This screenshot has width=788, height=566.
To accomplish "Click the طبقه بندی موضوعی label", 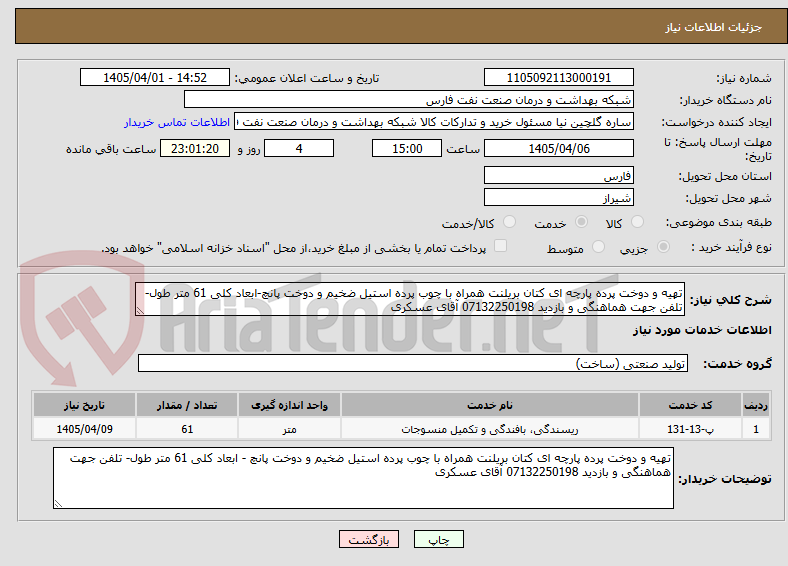I will [x=719, y=222].
